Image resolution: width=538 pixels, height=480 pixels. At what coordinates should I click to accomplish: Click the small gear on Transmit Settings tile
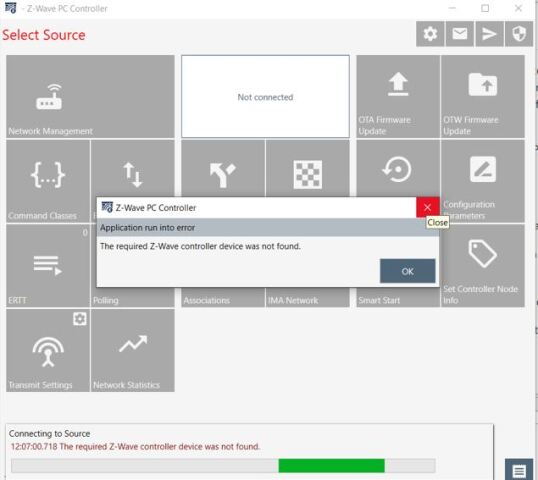tap(80, 319)
